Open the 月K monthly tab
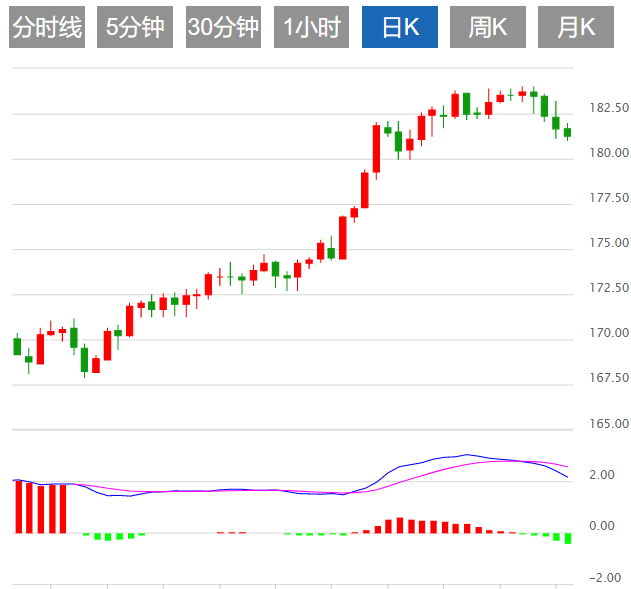 click(x=575, y=28)
